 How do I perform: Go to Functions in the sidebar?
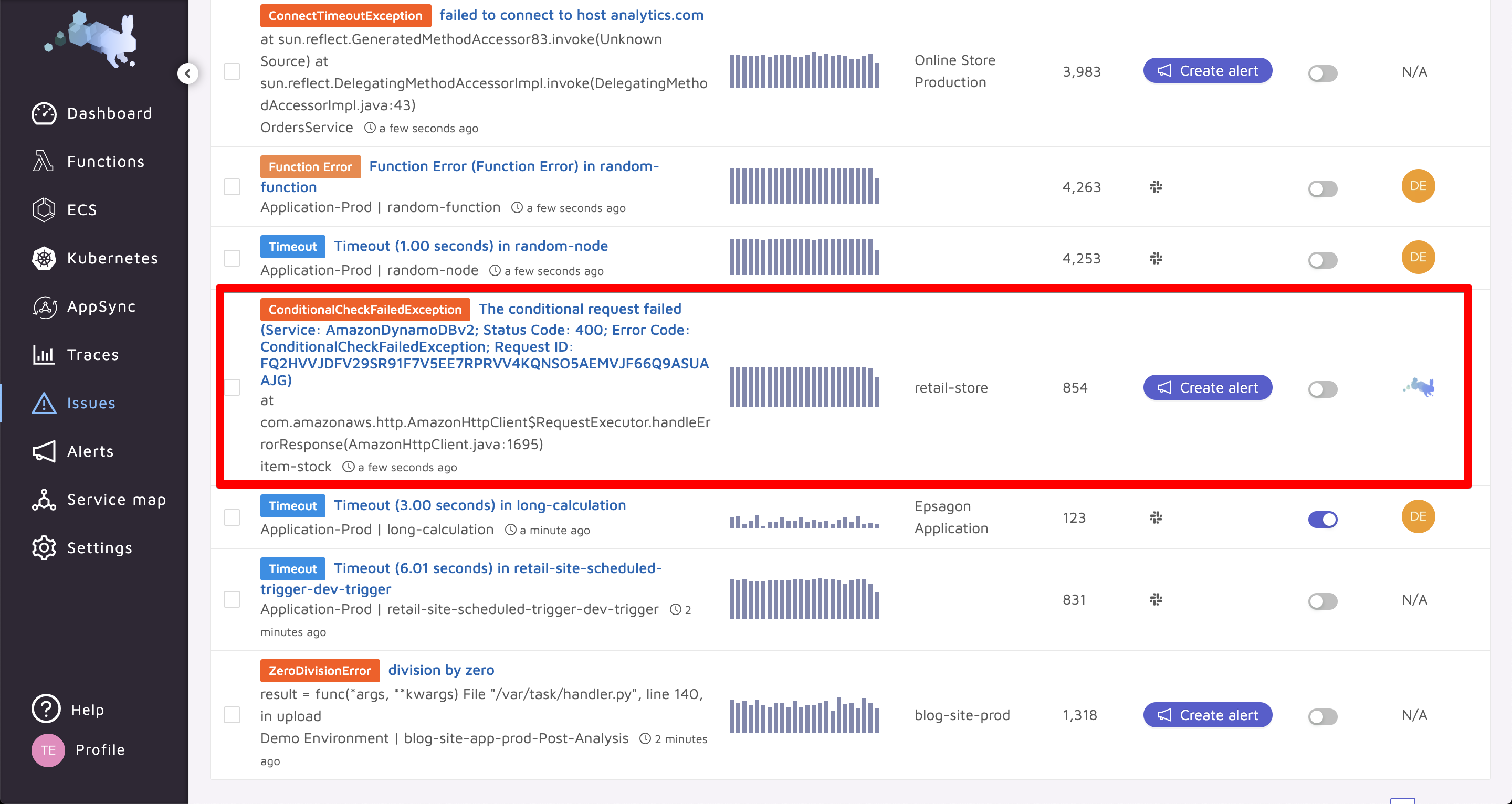click(88, 162)
